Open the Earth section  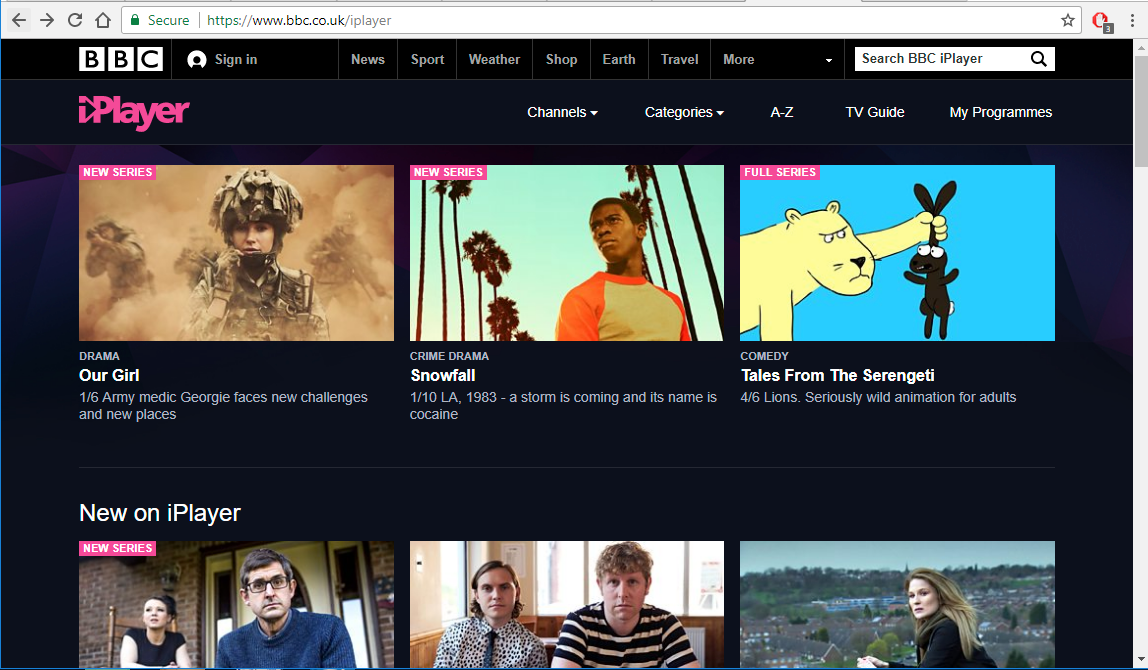click(x=619, y=59)
